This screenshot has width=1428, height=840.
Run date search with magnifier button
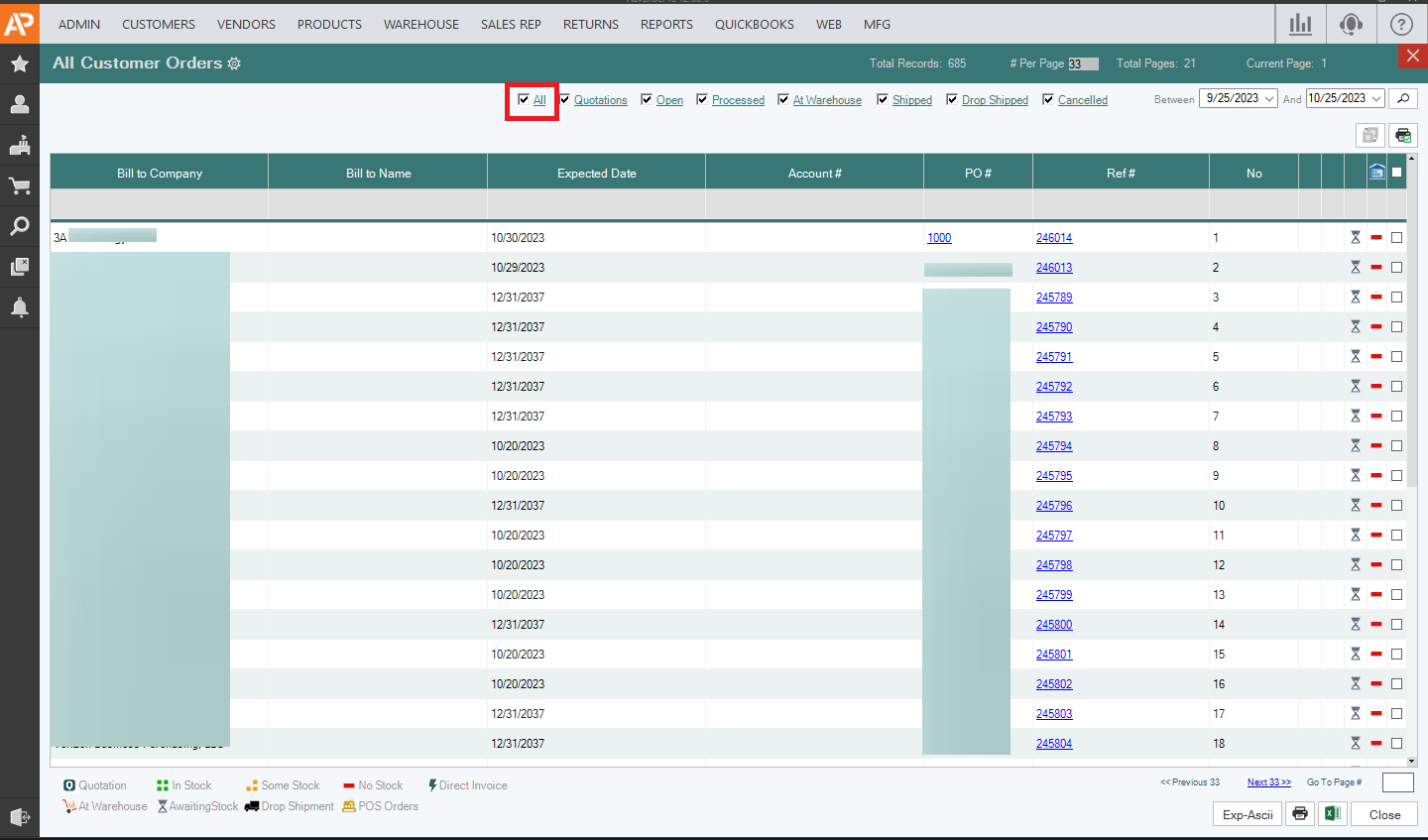pos(1402,98)
